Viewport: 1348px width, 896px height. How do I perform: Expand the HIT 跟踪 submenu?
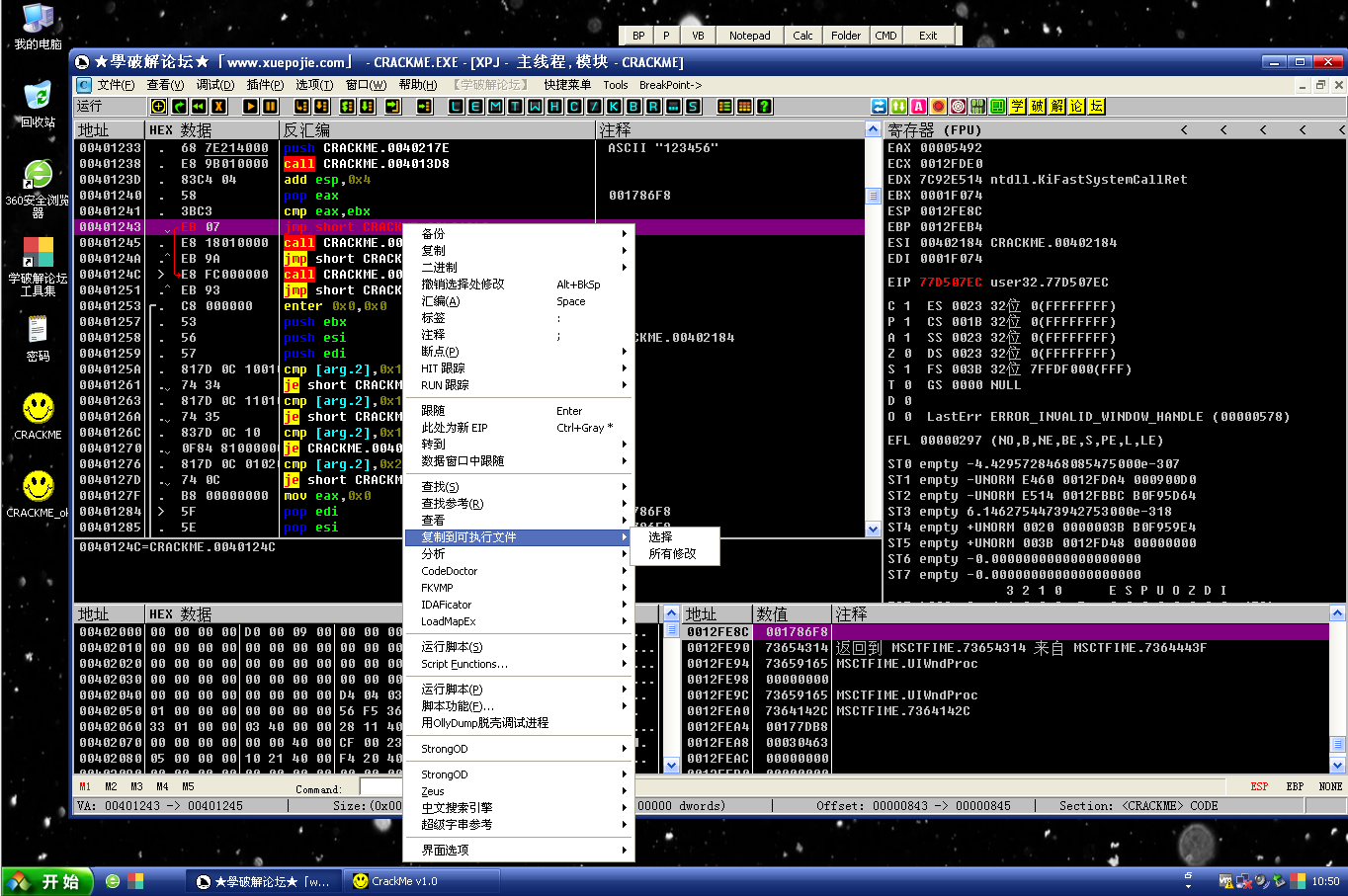point(520,368)
